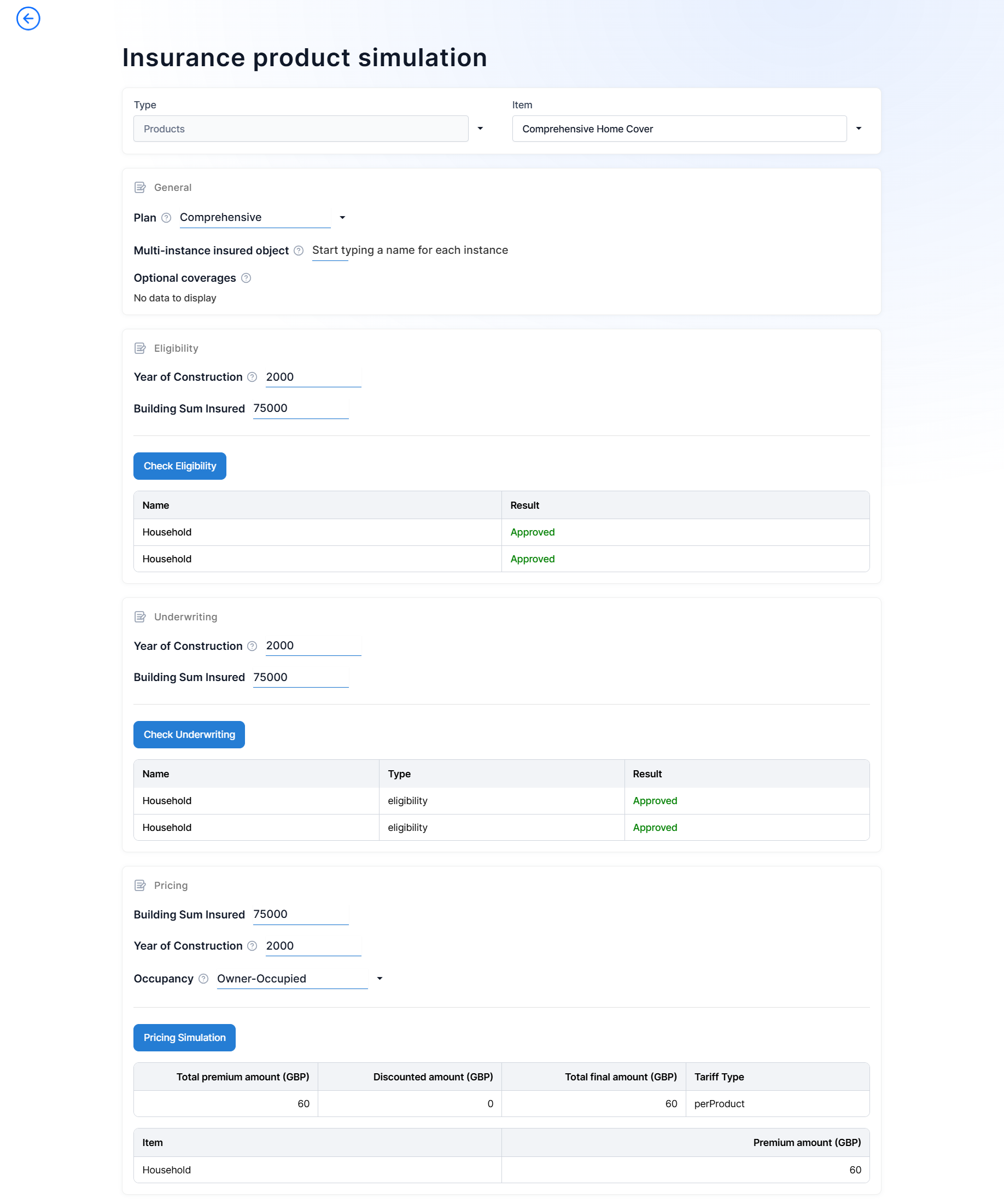Click the Underwriting section edit icon

(140, 617)
